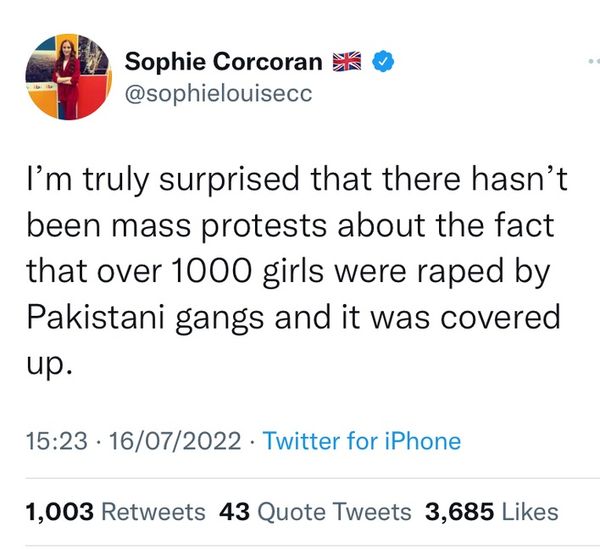Image resolution: width=600 pixels, height=549 pixels.
Task: View the Retweets list label
Action: 153,512
